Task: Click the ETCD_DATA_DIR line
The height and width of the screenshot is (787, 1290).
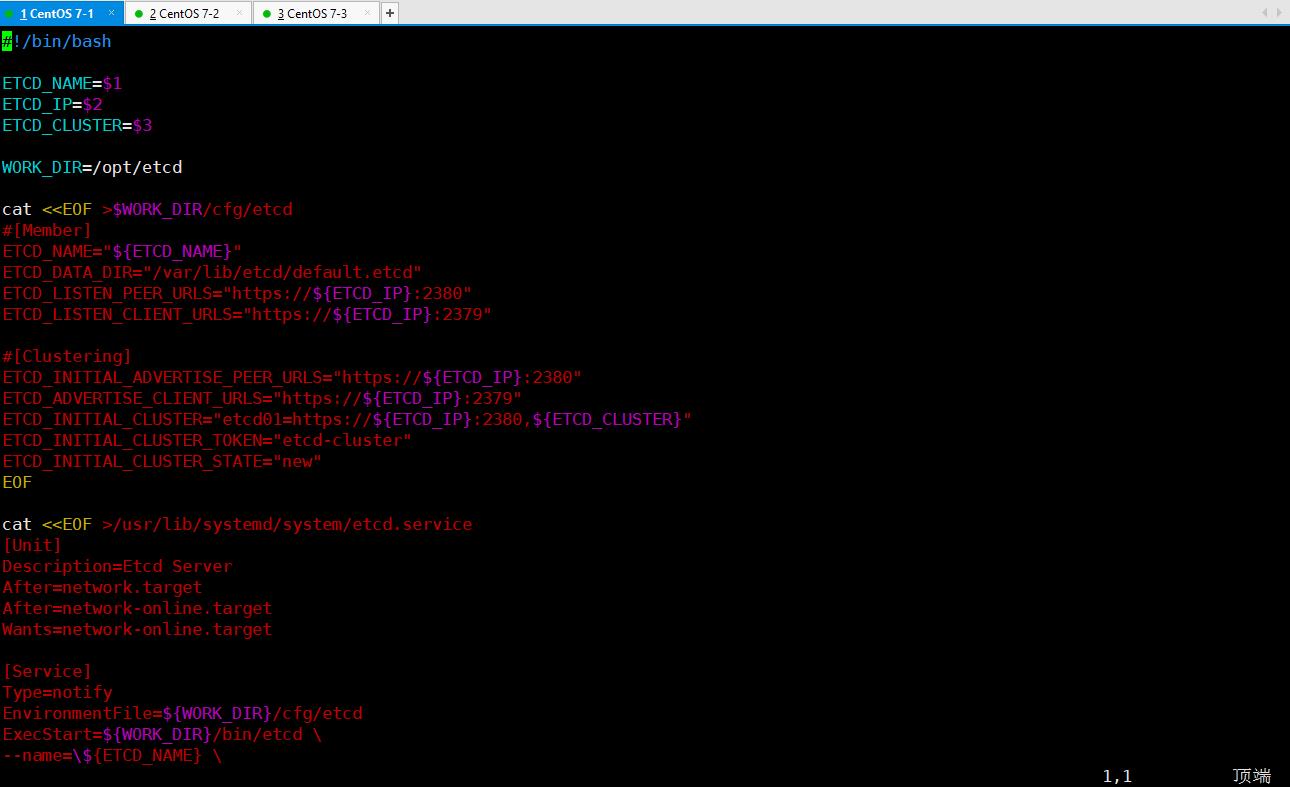Action: pos(212,272)
